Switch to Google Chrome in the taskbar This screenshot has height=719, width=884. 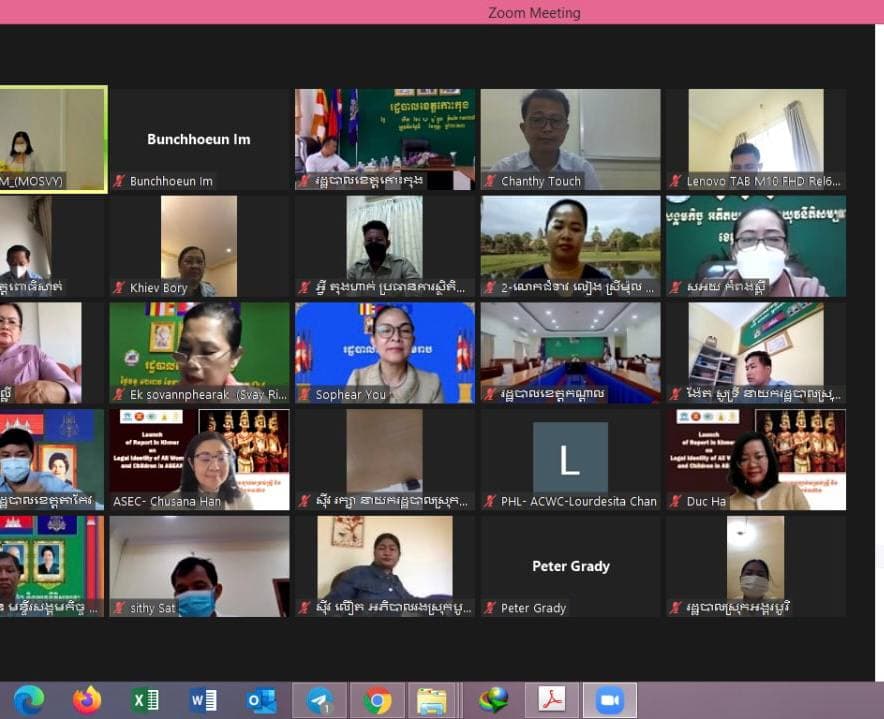point(378,701)
